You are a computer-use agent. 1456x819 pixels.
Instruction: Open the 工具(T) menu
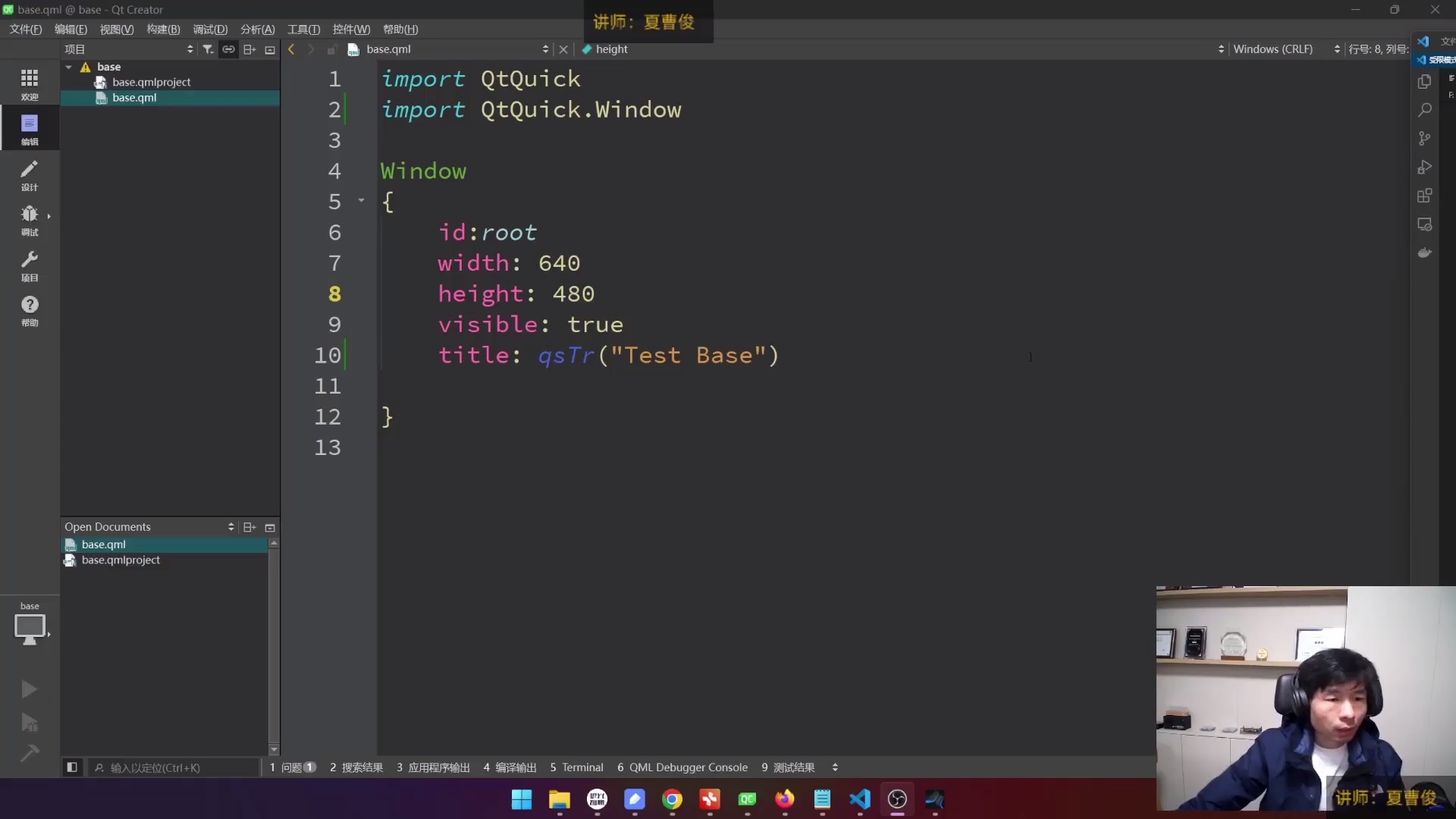coord(303,29)
